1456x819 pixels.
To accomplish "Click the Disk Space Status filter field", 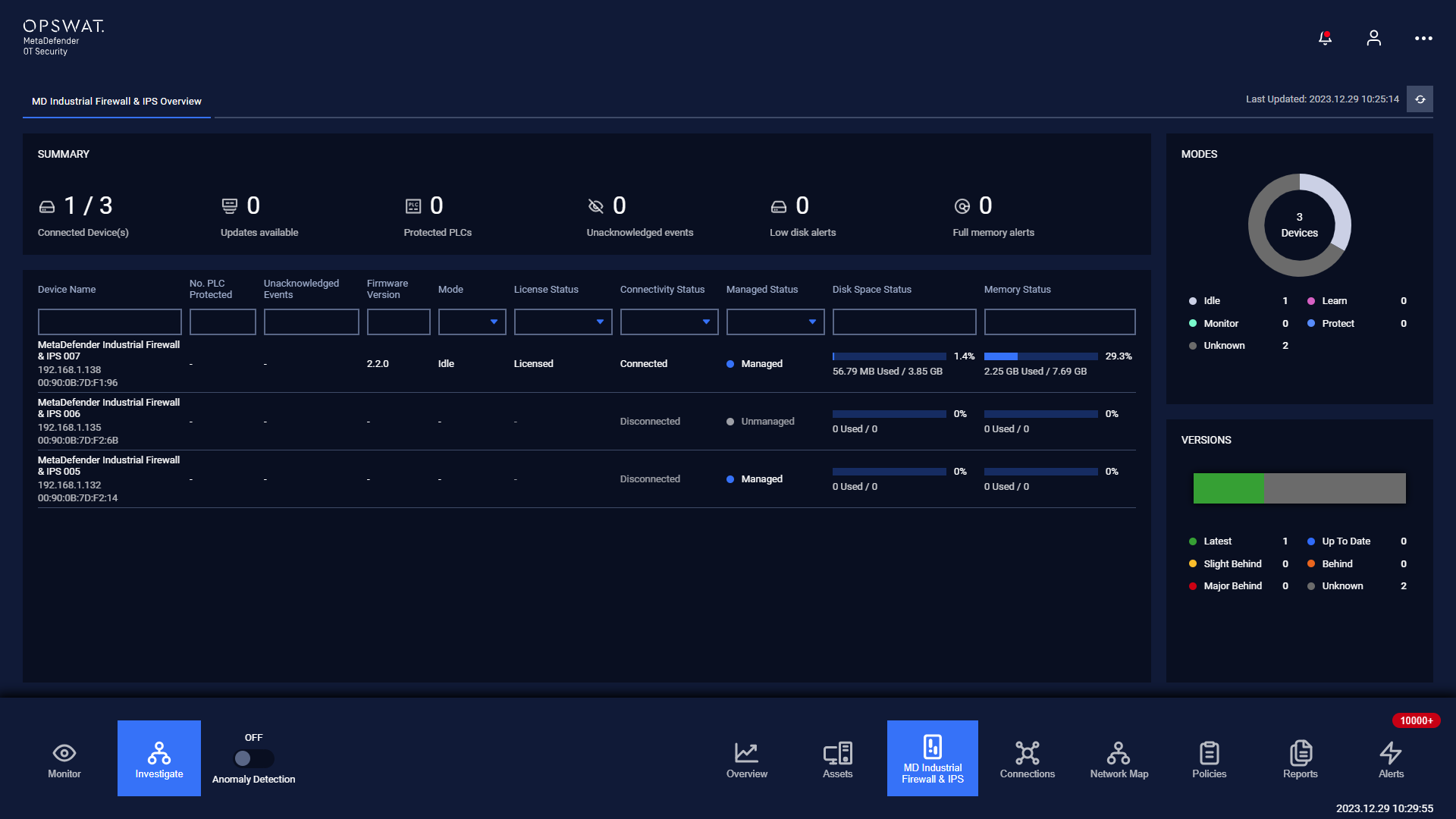I will [904, 322].
